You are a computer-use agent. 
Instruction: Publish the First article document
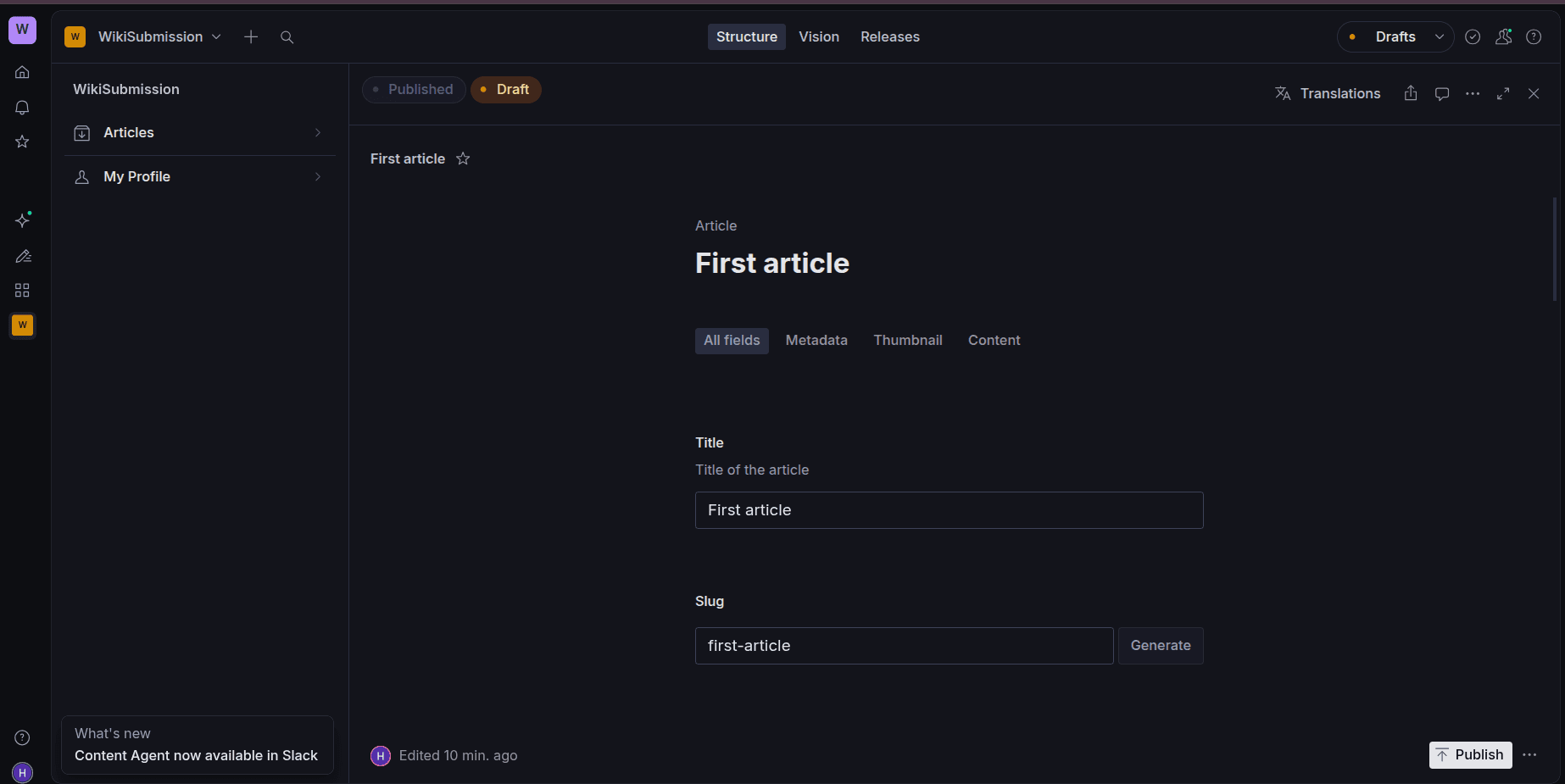(1470, 754)
